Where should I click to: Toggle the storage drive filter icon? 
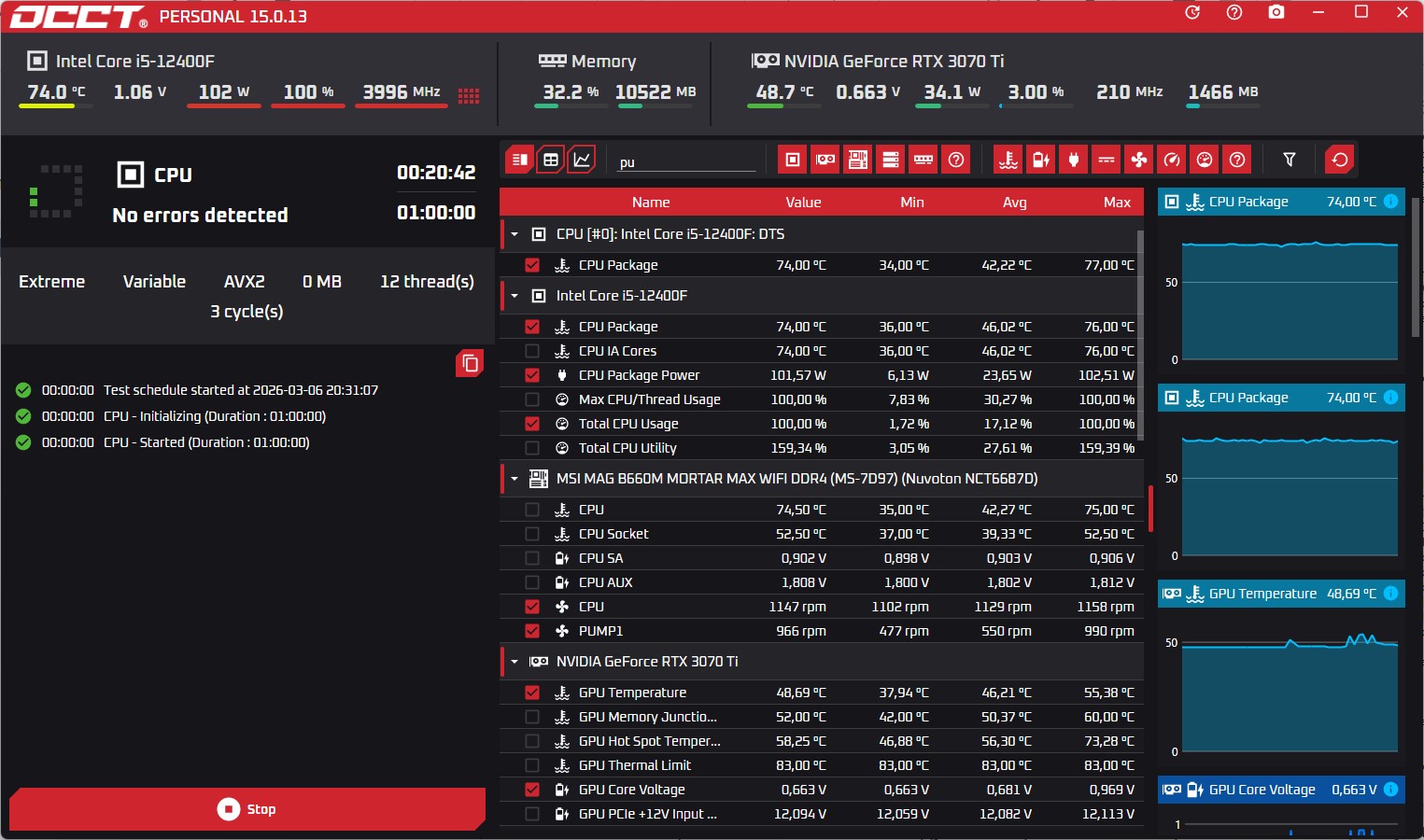pos(891,160)
